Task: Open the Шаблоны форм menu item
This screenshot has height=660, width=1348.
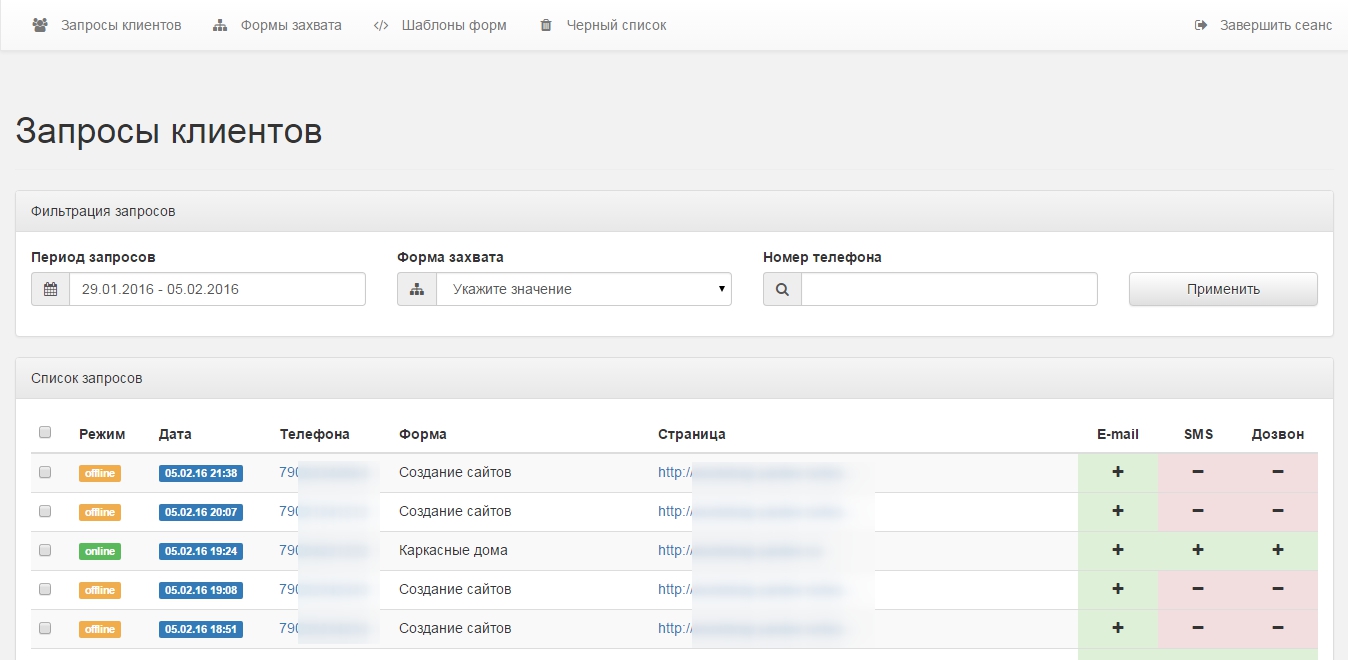Action: coord(453,25)
